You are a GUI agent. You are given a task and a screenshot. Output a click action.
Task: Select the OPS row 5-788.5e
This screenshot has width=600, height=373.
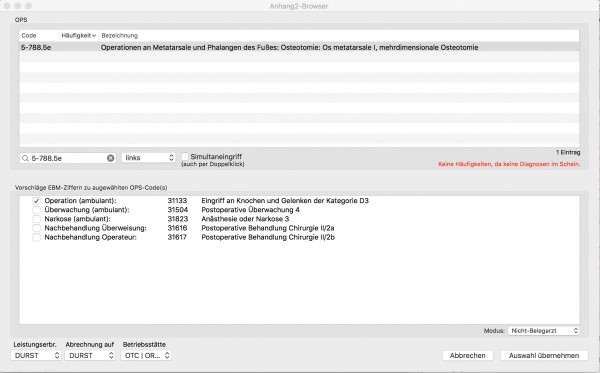point(299,47)
